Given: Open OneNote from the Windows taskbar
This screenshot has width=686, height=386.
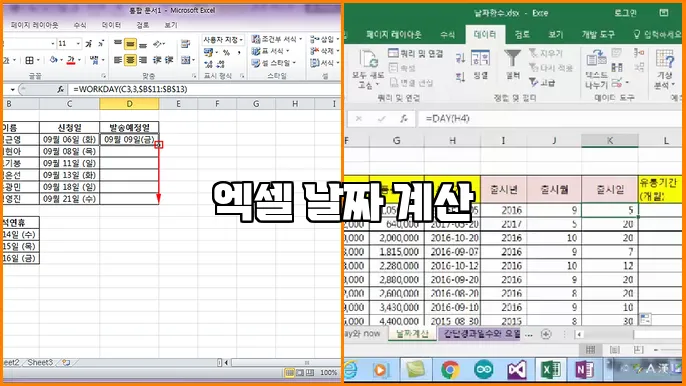Looking at the screenshot, I should (x=583, y=370).
